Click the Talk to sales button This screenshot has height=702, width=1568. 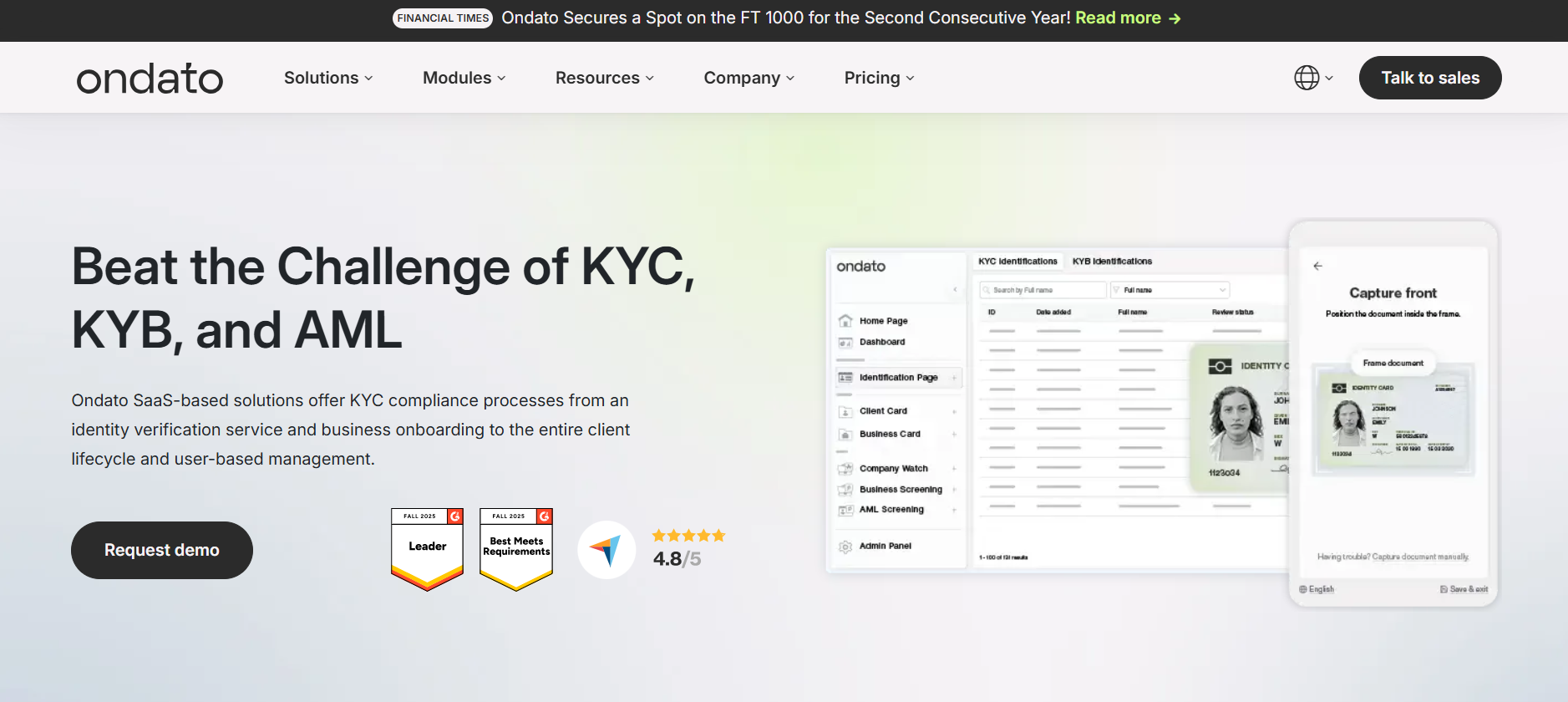1429,78
